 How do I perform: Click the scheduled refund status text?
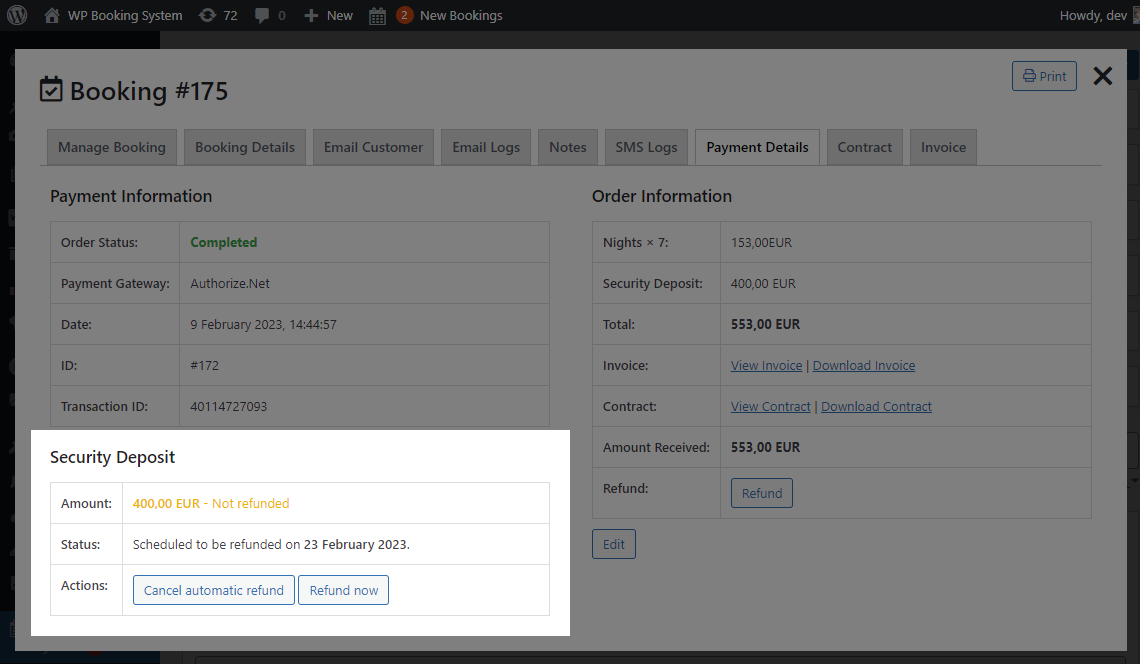click(271, 544)
